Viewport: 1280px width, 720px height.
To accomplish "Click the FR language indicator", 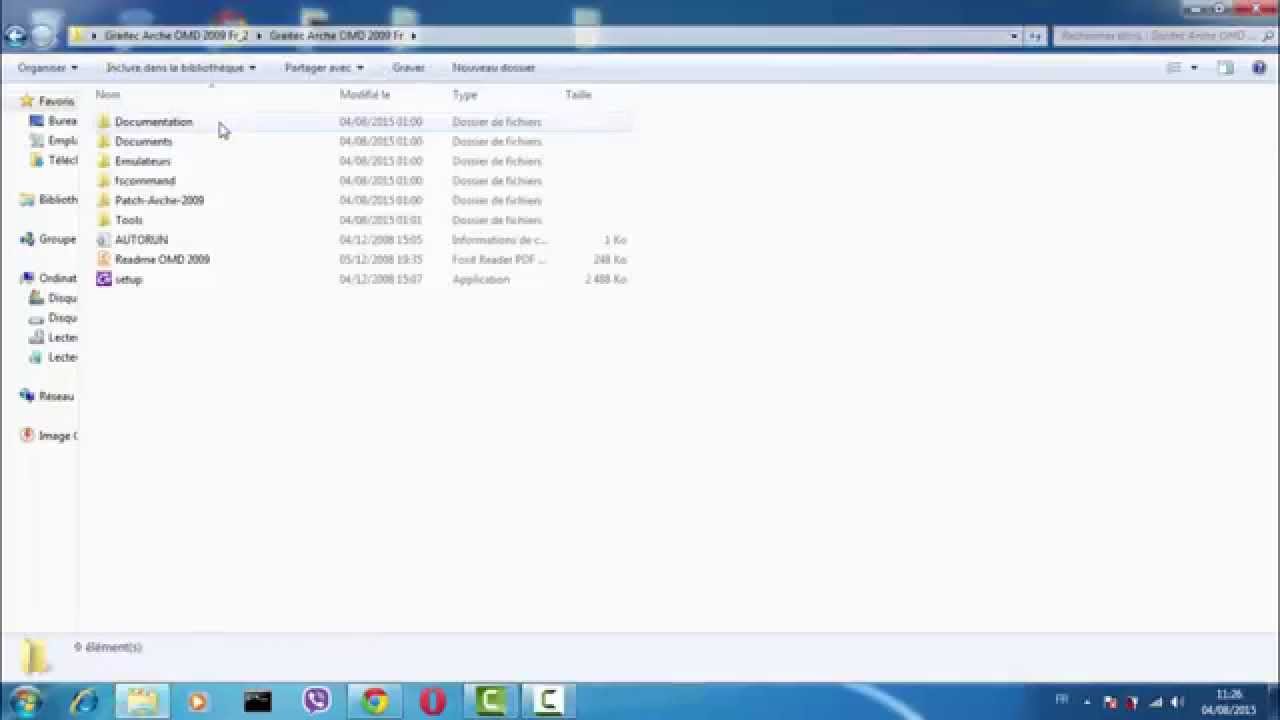I will point(1062,700).
